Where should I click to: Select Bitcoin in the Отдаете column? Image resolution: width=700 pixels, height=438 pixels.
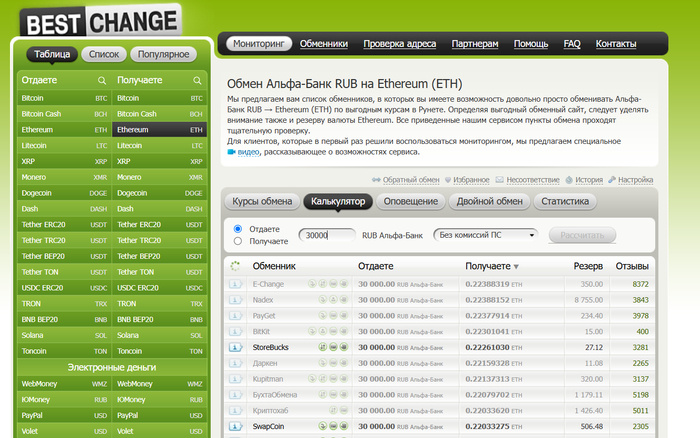[x=64, y=98]
